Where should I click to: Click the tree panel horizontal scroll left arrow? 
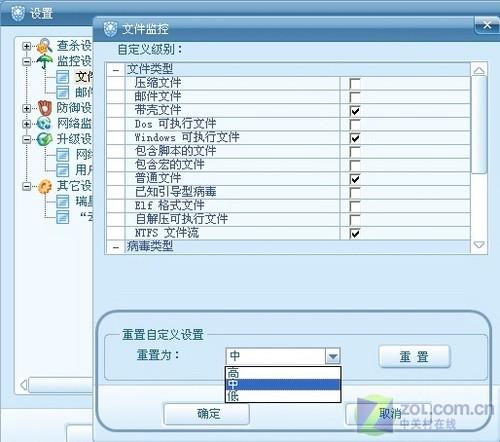click(23, 385)
